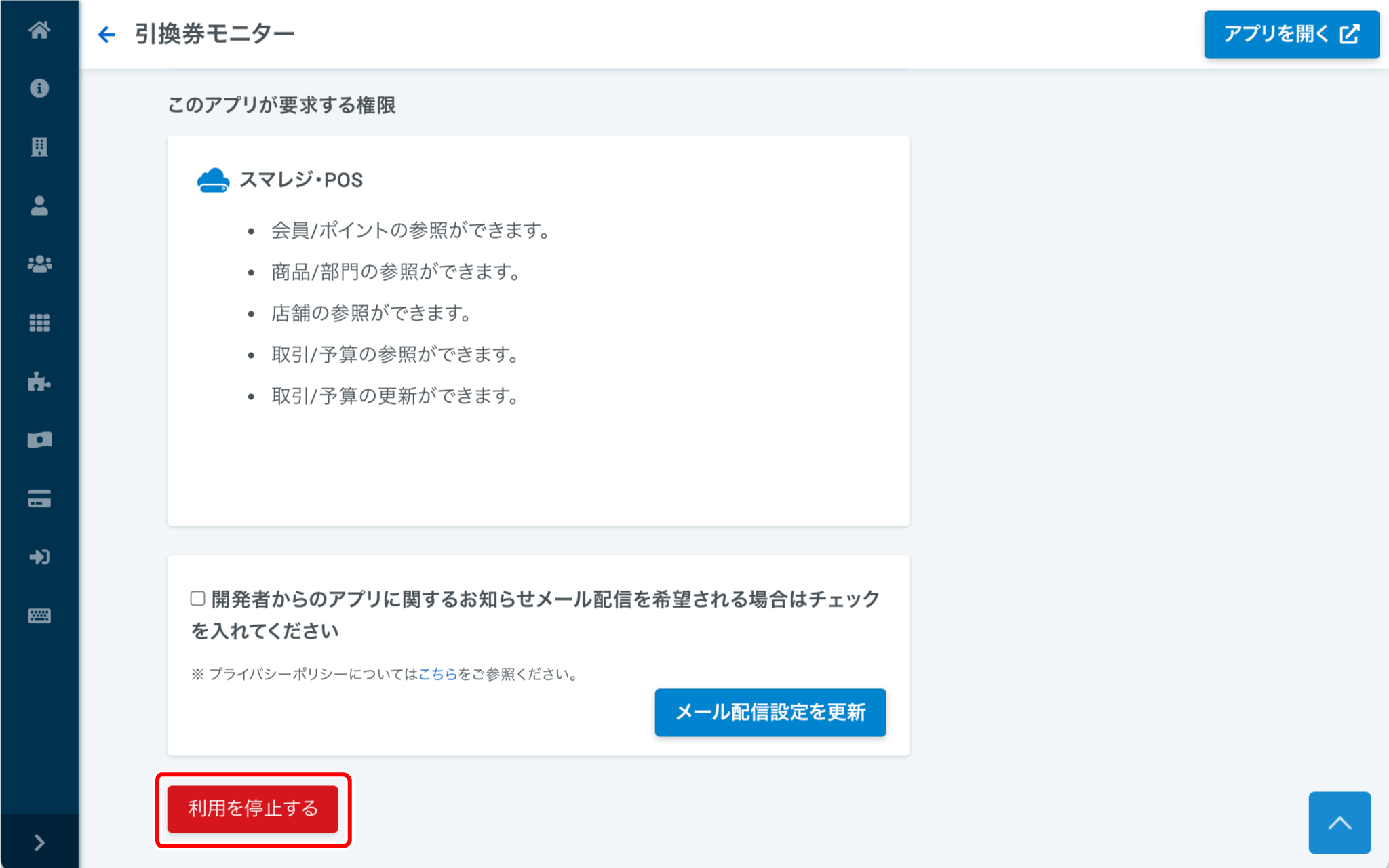Expand the sidebar with bottom chevron
The width and height of the screenshot is (1389, 868).
[x=39, y=842]
